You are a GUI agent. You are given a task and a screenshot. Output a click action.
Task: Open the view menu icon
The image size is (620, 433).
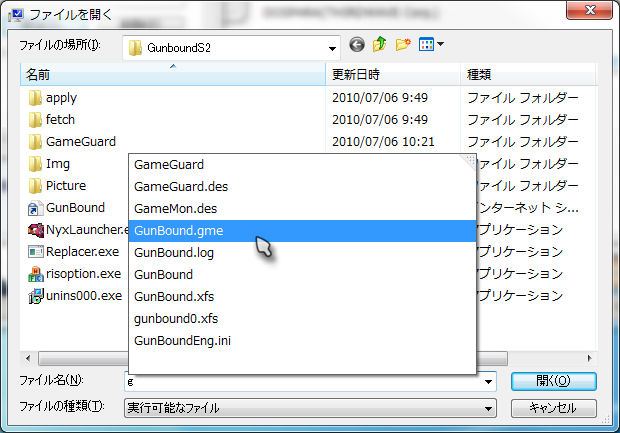(426, 44)
